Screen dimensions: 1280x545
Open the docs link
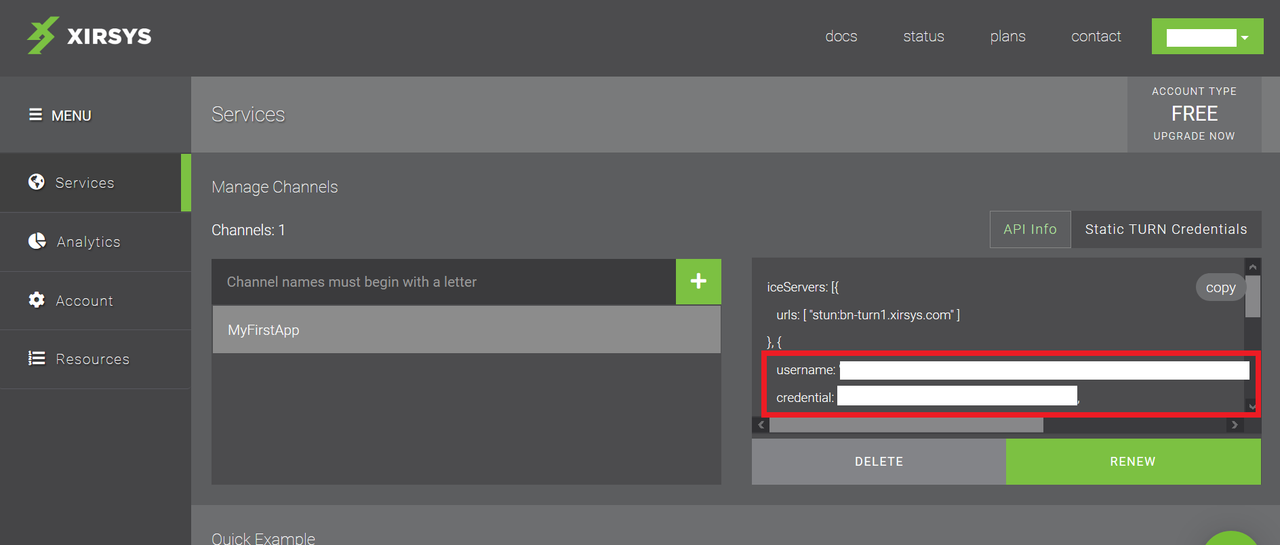pos(841,36)
